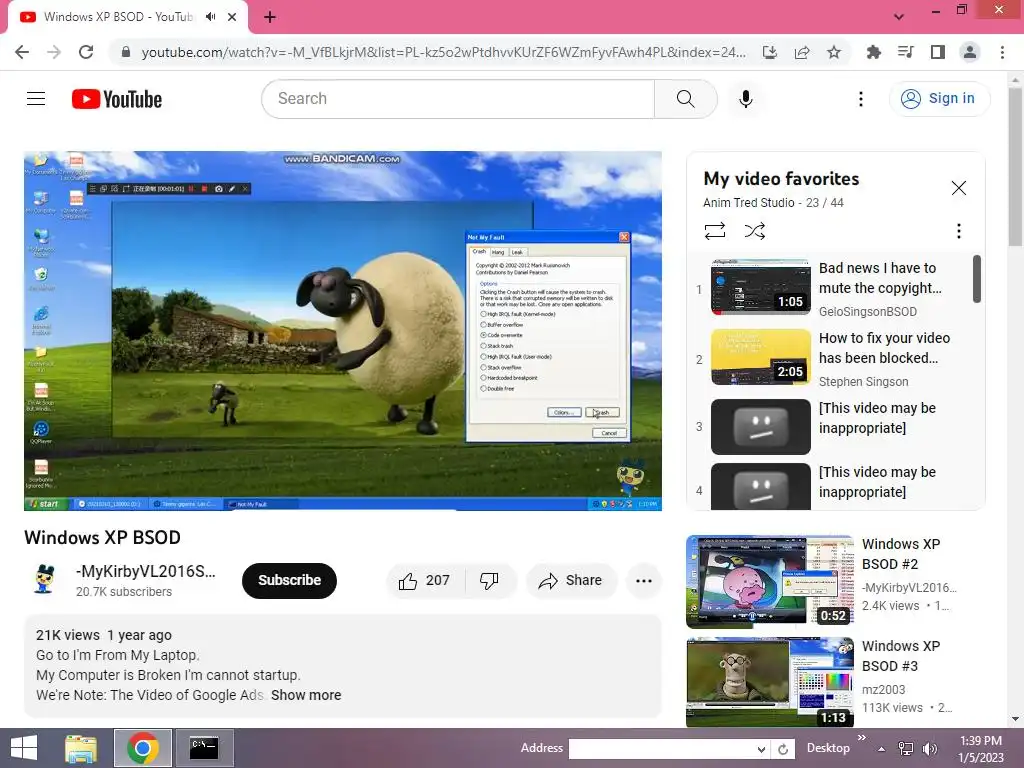Open a new Chrome tab
This screenshot has height=768, width=1024.
tap(270, 17)
